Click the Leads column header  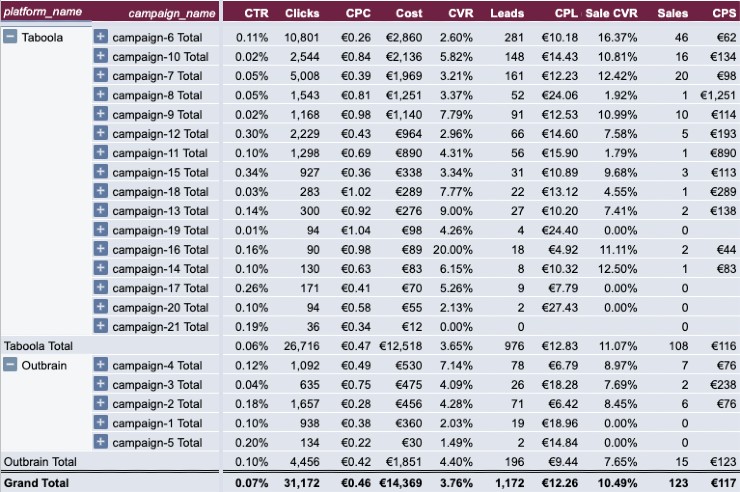(507, 13)
